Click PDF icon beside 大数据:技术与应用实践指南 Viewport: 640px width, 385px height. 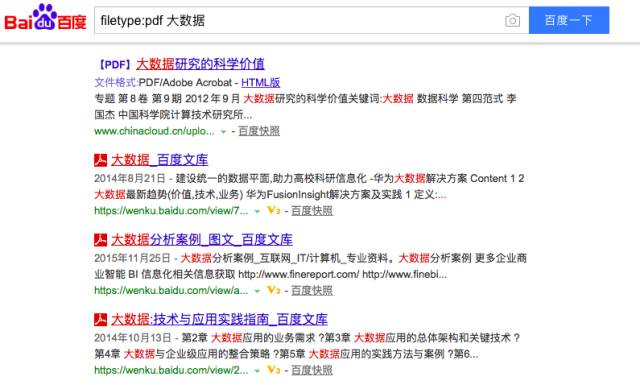coord(100,319)
